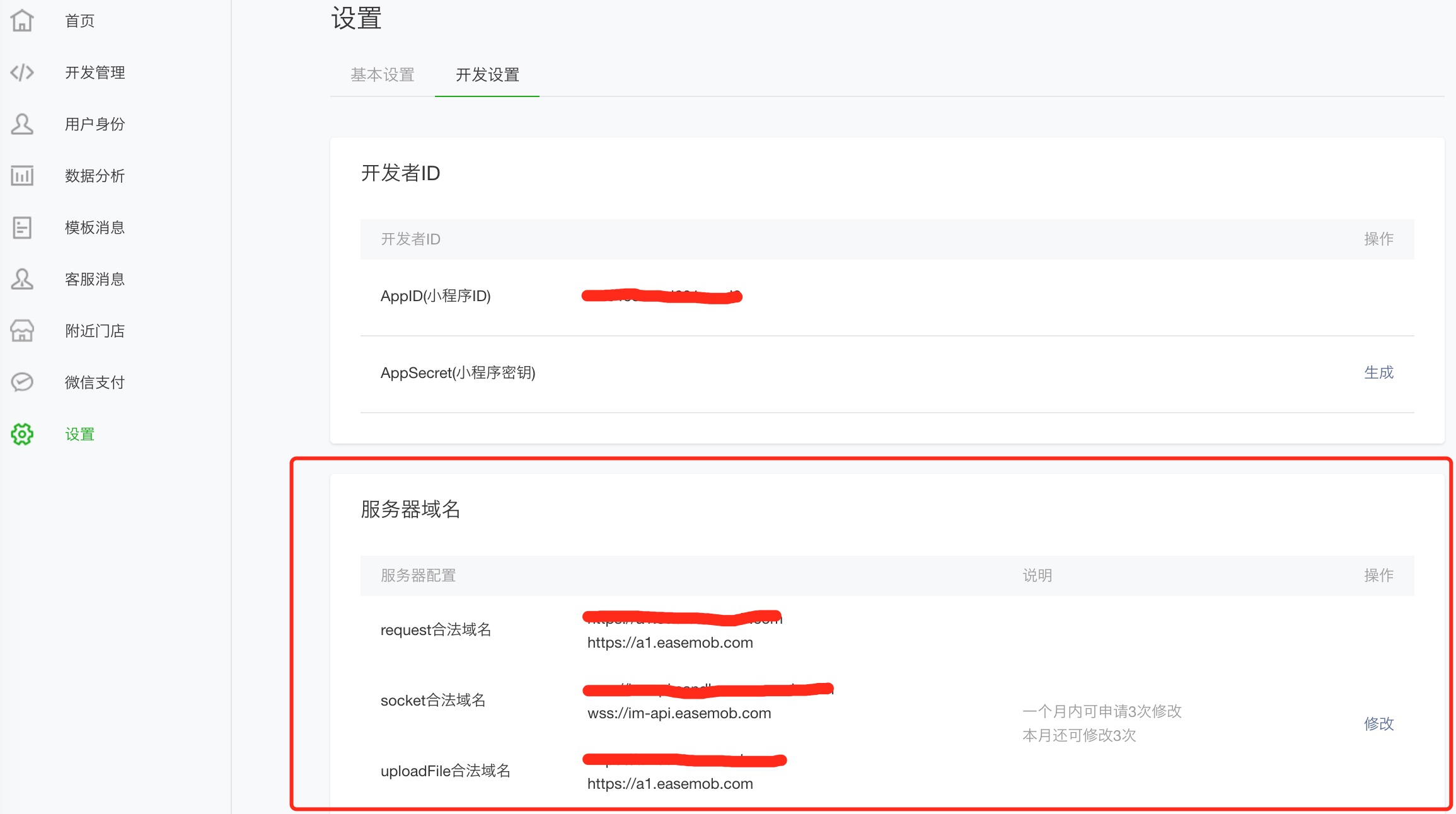The image size is (1456, 814).
Task: Switch to the 开发设置 tab
Action: (x=487, y=75)
